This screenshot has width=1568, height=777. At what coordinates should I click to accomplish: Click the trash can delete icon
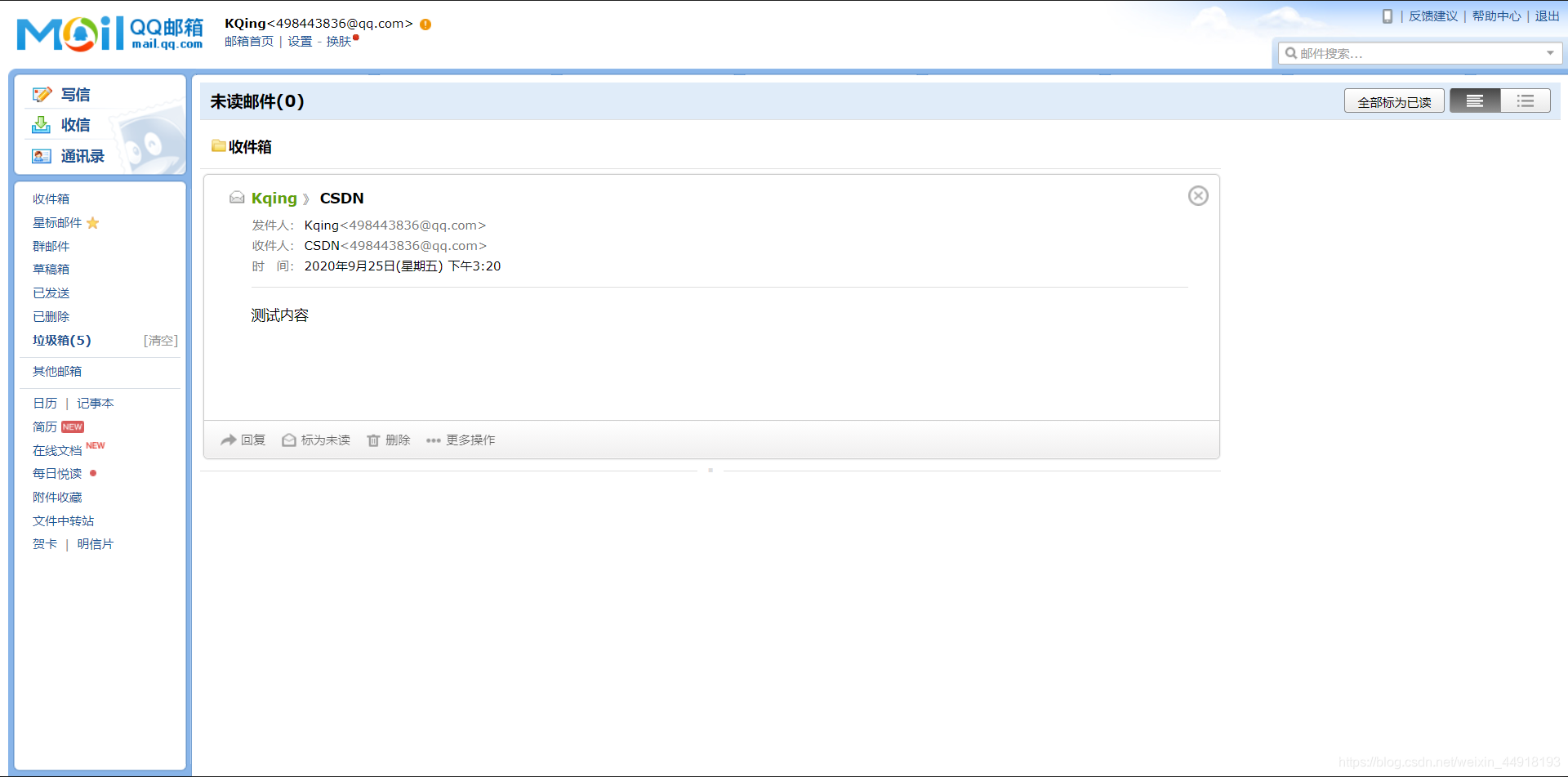tap(373, 440)
